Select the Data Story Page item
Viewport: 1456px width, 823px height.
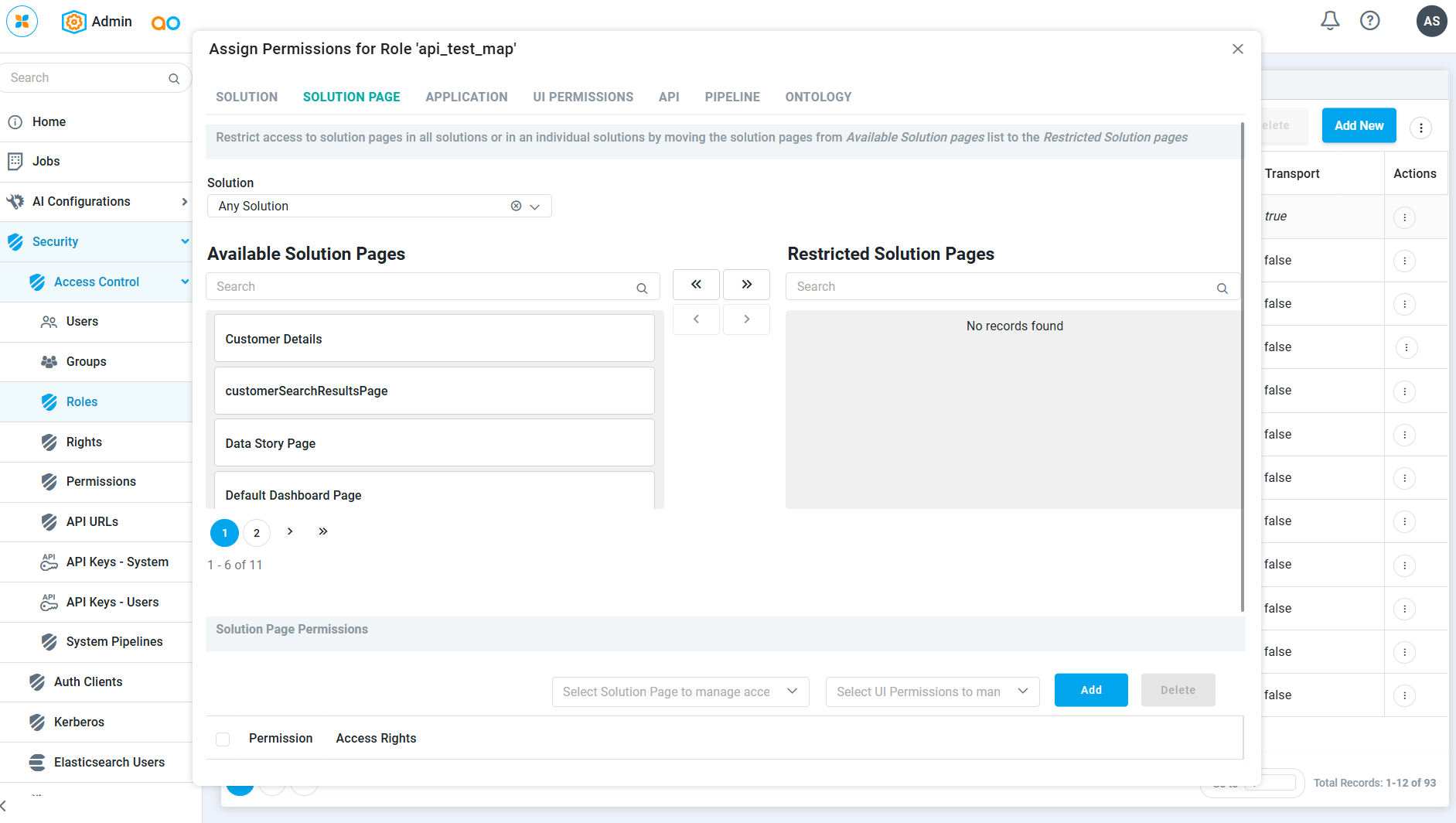click(435, 443)
